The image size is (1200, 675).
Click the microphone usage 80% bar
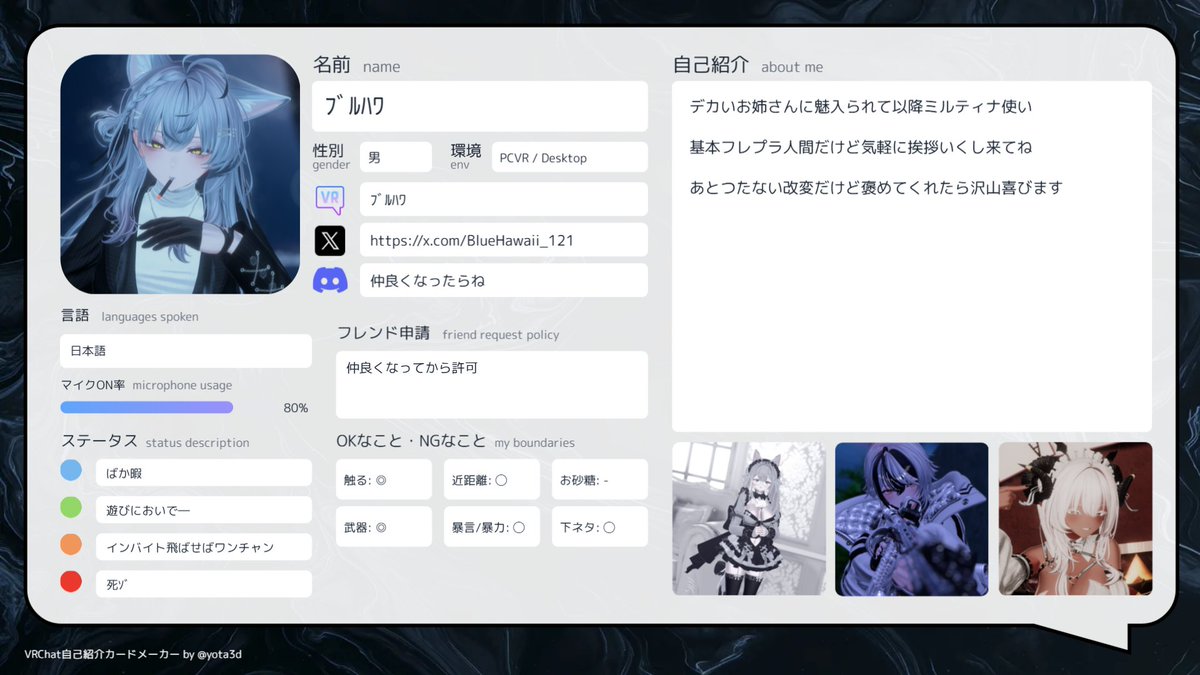147,407
